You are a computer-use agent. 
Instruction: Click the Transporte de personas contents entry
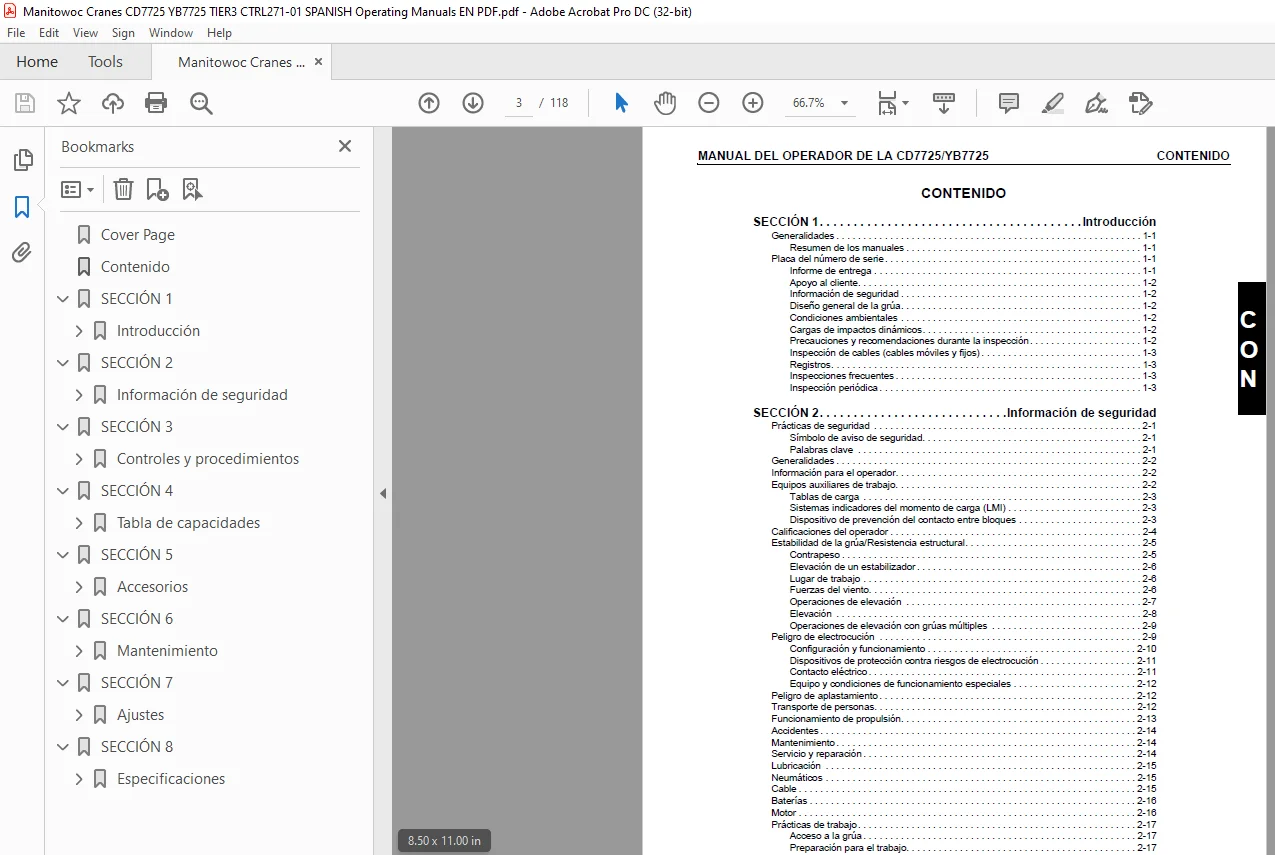coord(823,707)
